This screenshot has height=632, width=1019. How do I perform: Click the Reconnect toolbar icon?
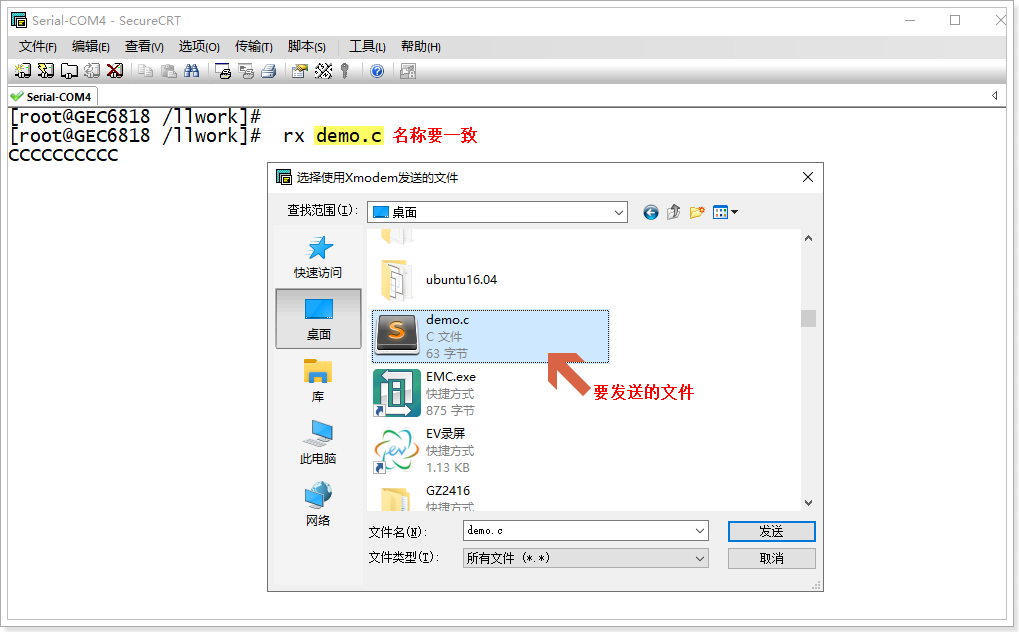pyautogui.click(x=92, y=71)
